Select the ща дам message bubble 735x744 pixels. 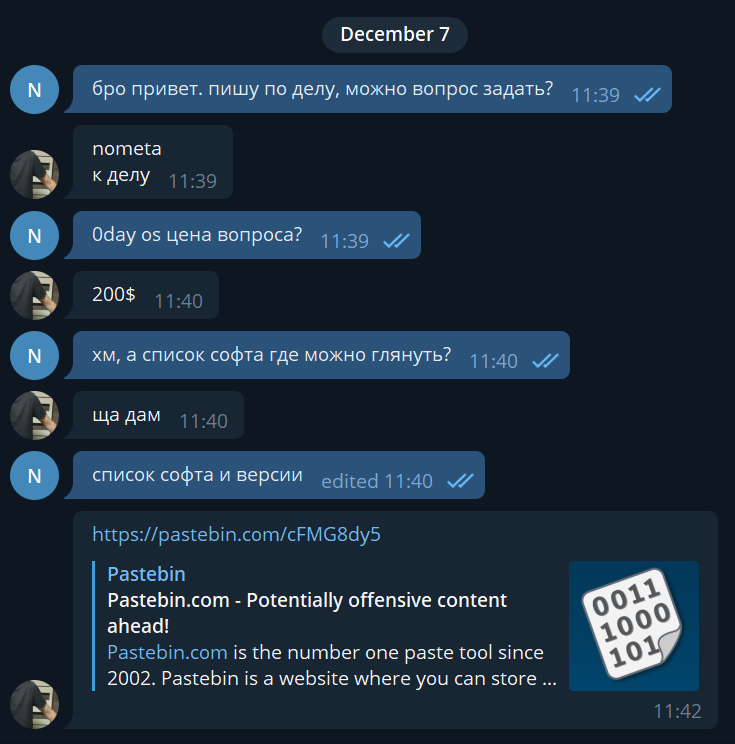pyautogui.click(x=158, y=415)
